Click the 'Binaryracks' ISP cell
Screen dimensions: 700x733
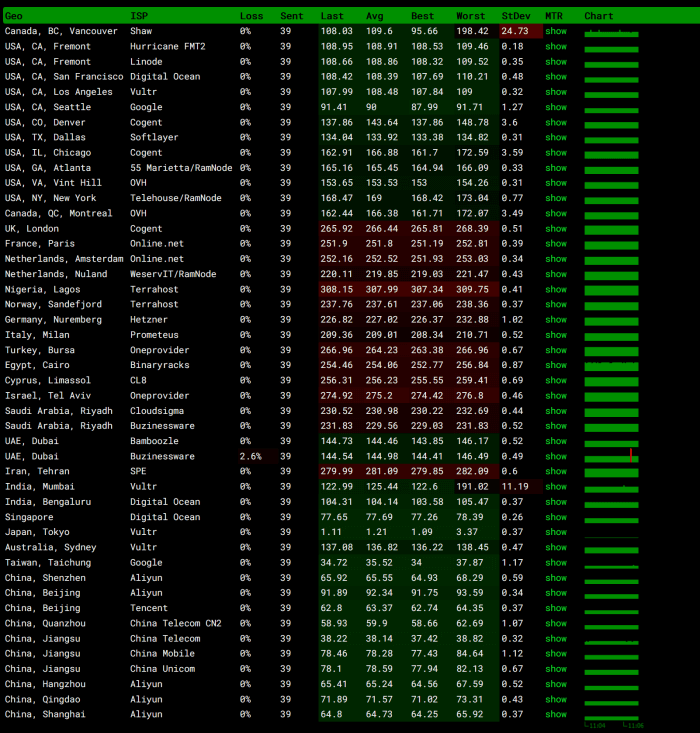pos(159,365)
